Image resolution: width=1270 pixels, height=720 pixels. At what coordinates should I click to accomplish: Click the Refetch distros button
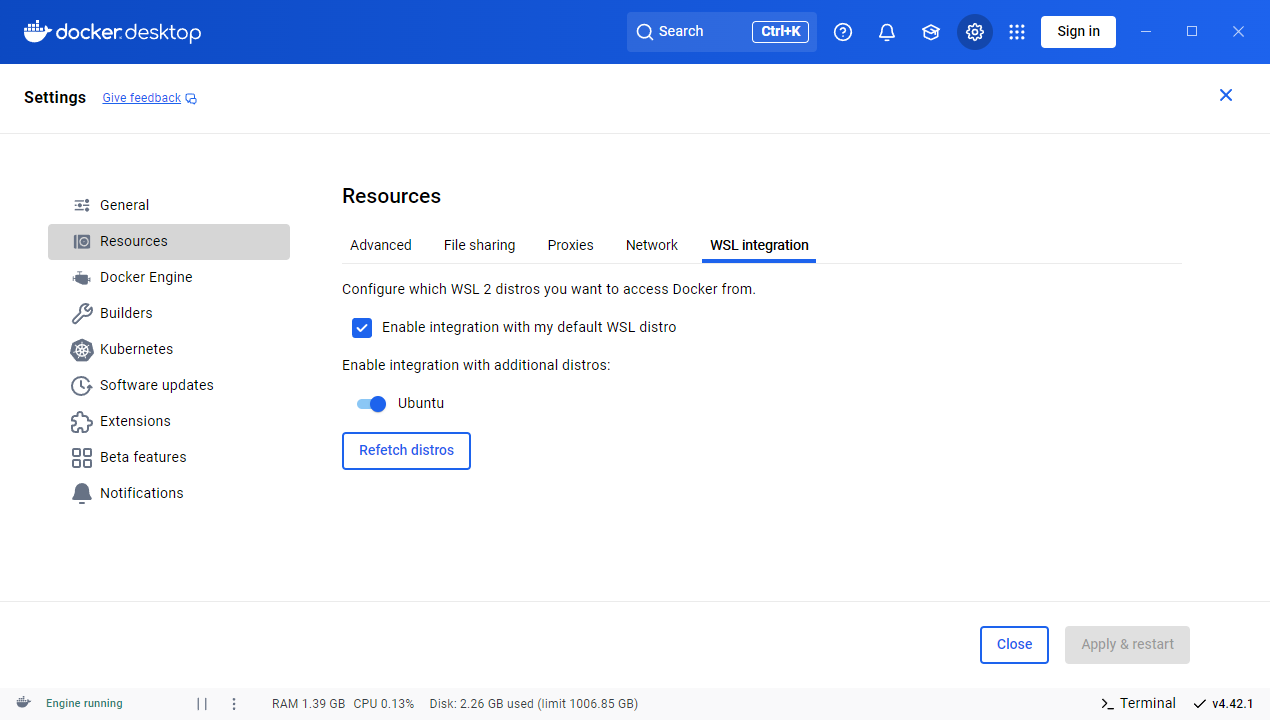[406, 451]
